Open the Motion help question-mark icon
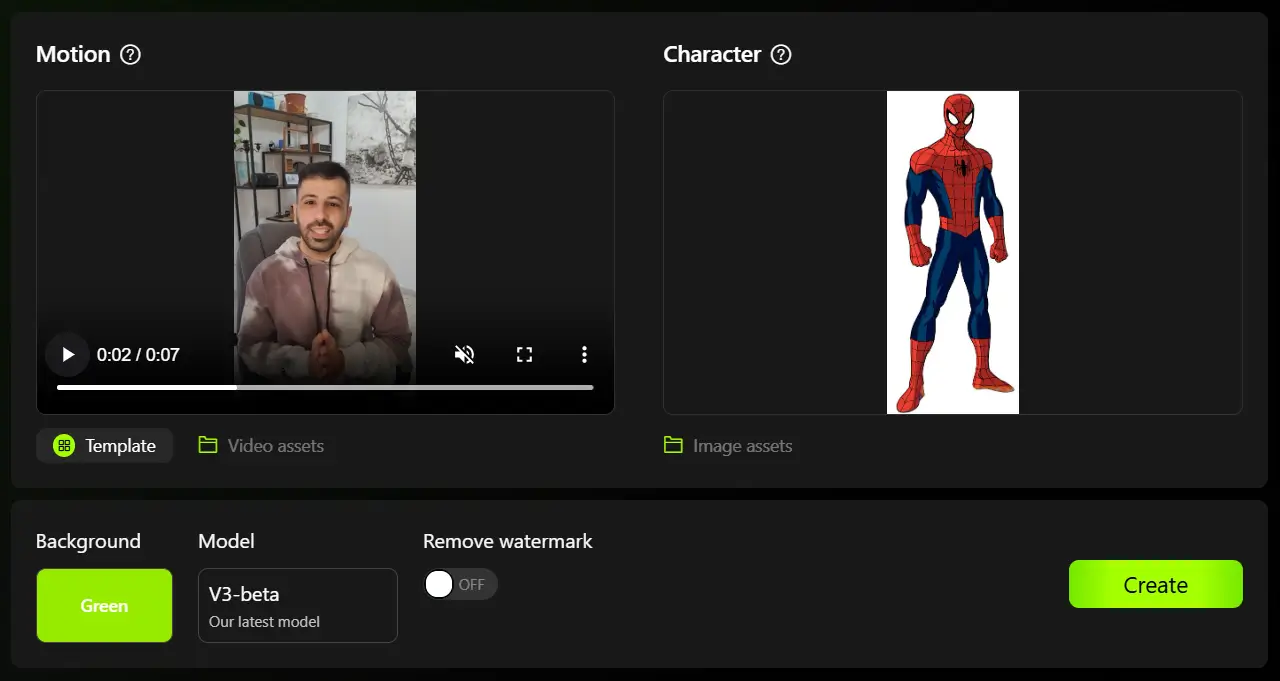Viewport: 1280px width, 681px height. (x=130, y=54)
